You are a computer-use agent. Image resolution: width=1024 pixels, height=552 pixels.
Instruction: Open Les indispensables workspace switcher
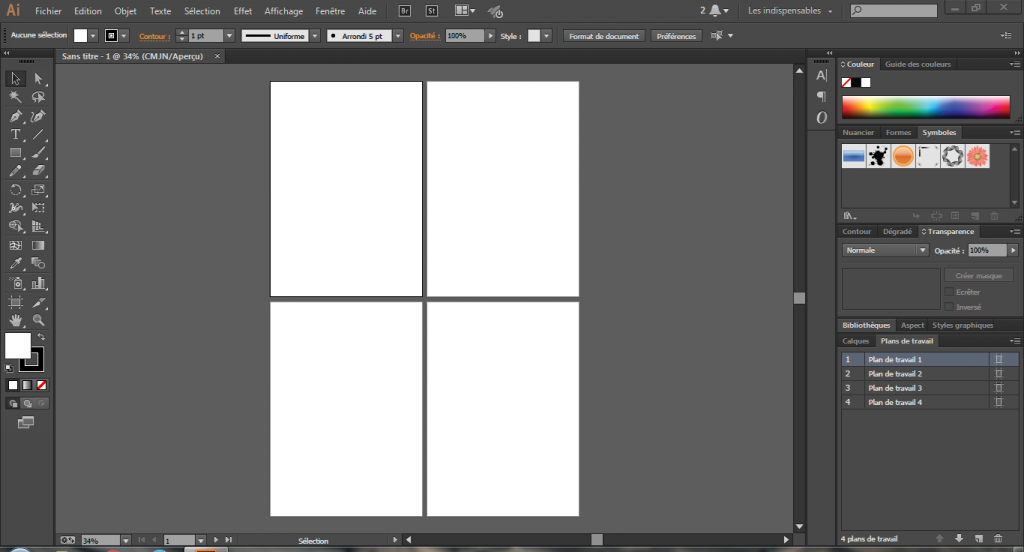[790, 10]
